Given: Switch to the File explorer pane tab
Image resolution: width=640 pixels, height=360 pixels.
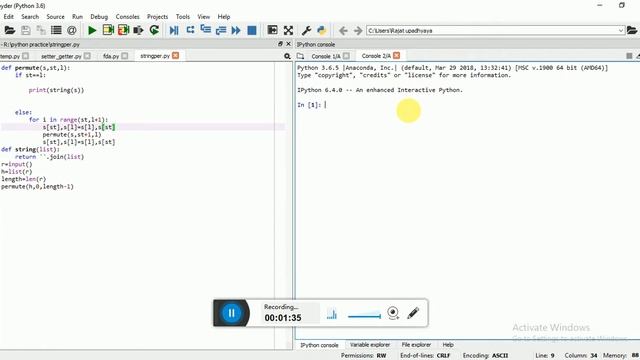Looking at the screenshot, I should coord(416,345).
